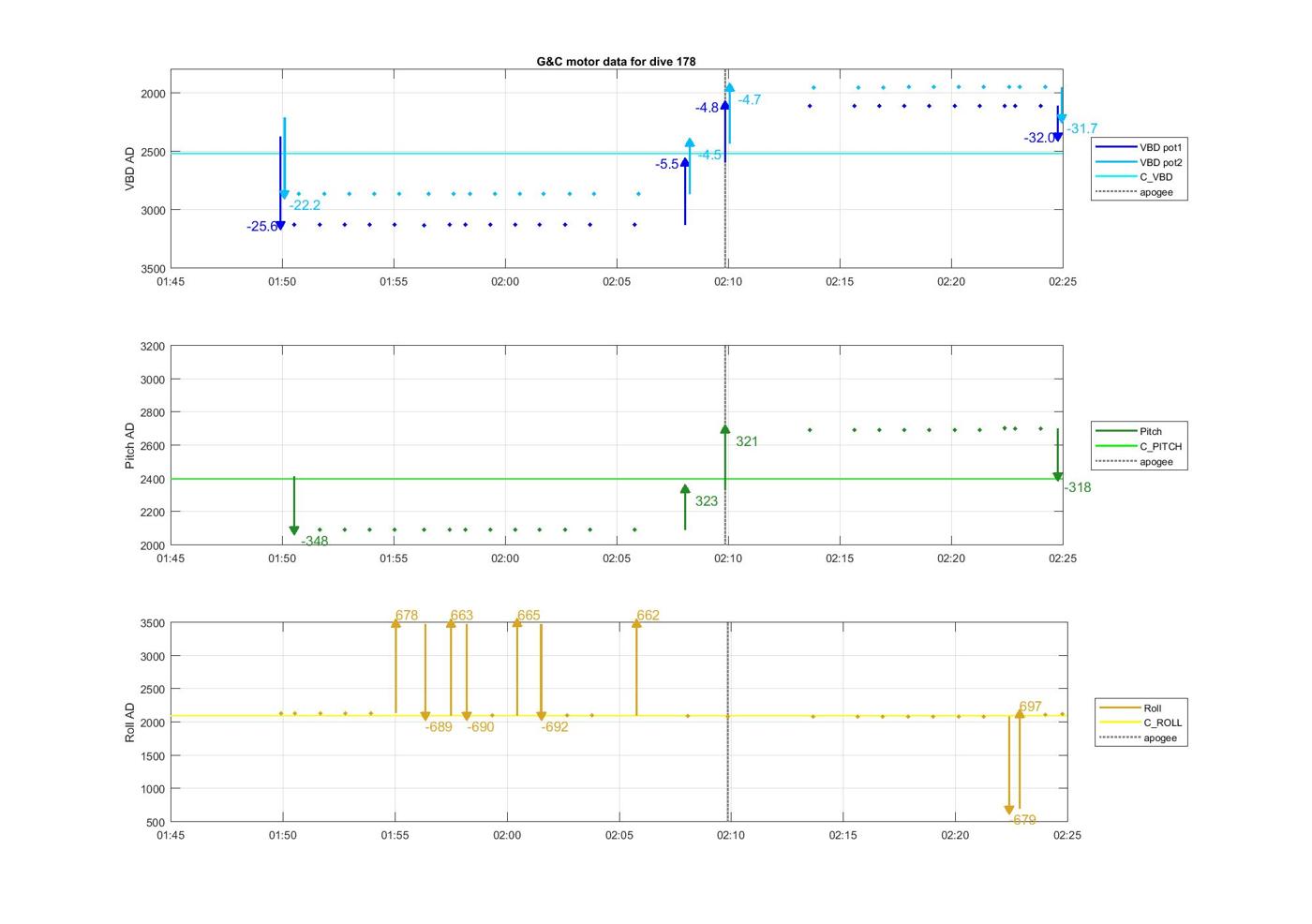Image resolution: width=1312 pixels, height=924 pixels.
Task: Click the 663 roll annotation
Action: point(462,616)
